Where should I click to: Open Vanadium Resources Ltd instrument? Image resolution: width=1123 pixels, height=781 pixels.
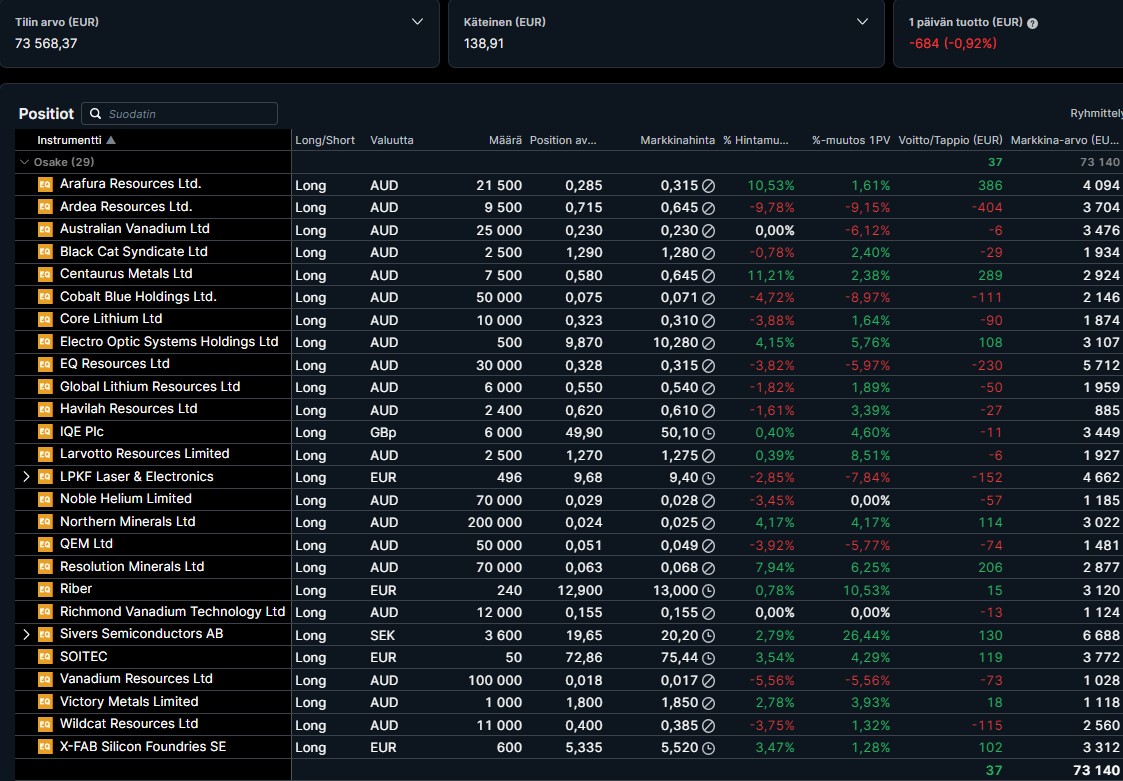[x=136, y=679]
